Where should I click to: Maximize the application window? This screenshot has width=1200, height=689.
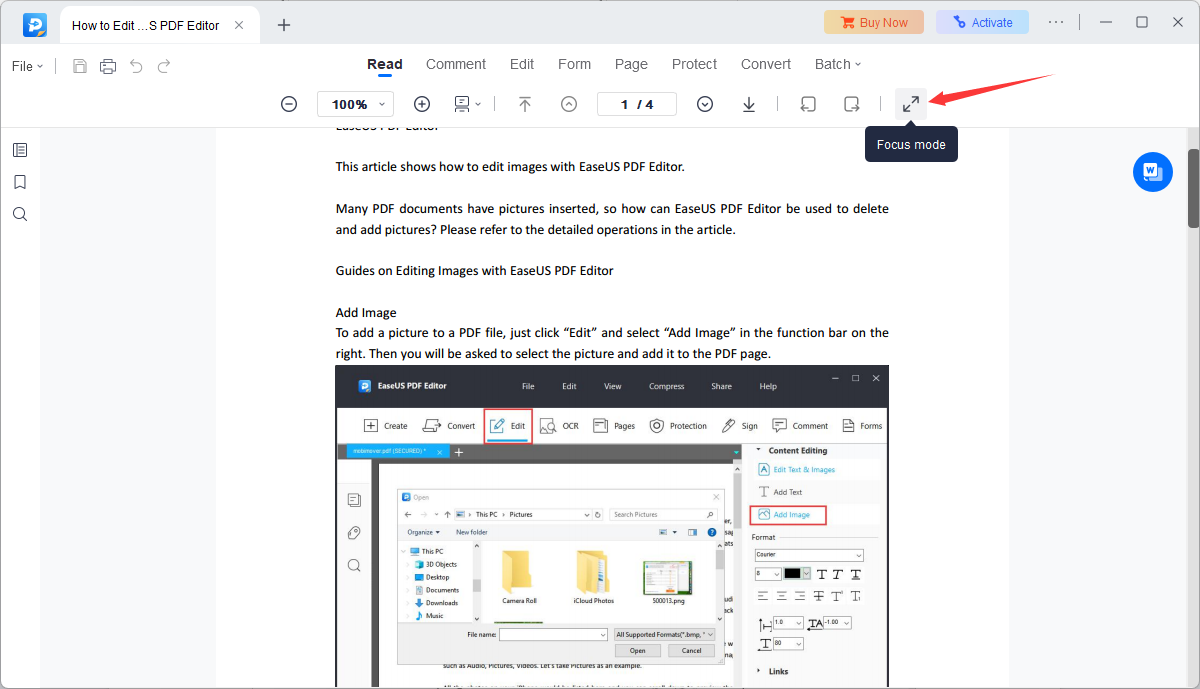tap(1142, 22)
